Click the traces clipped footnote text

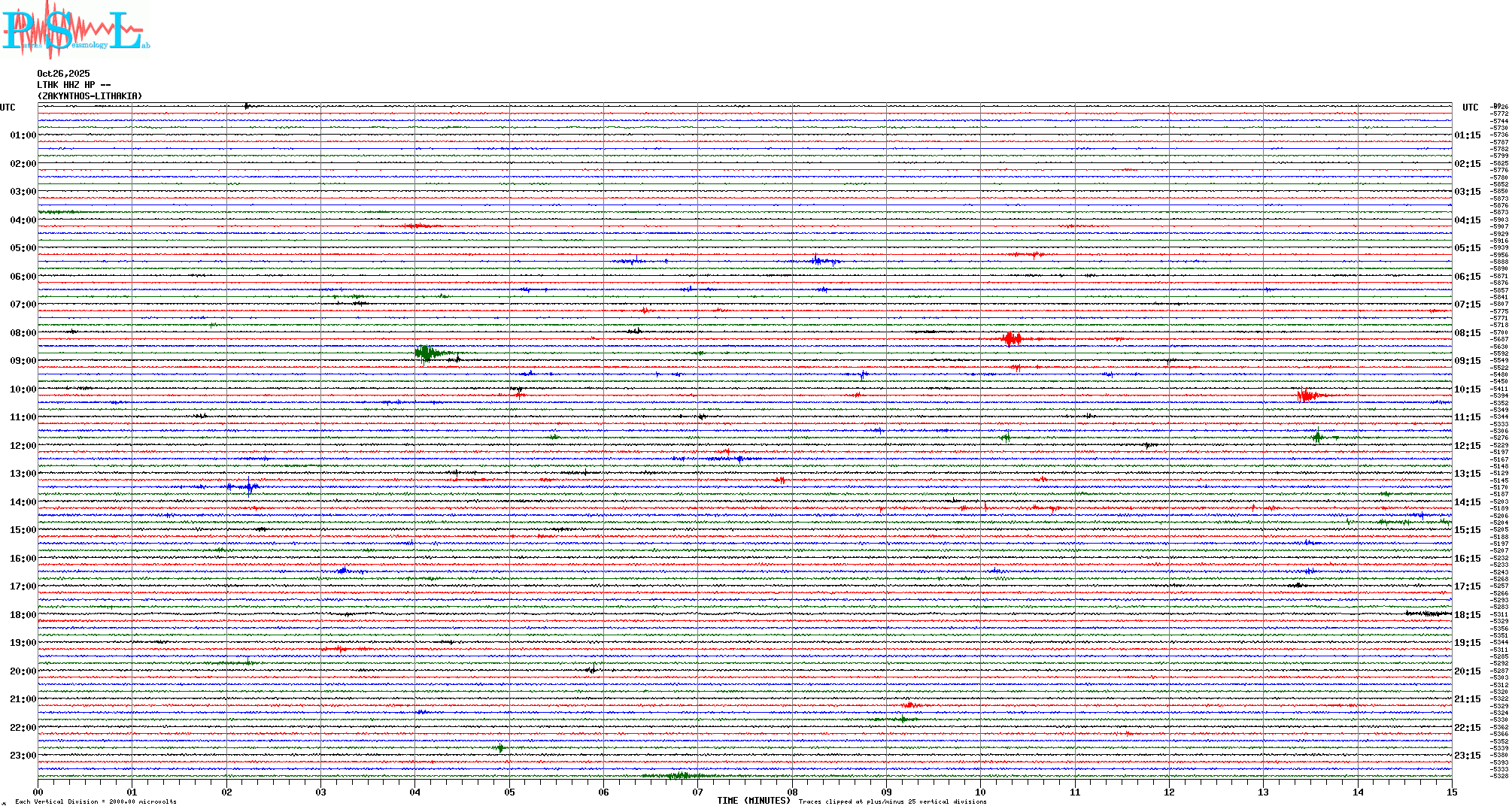[x=892, y=801]
